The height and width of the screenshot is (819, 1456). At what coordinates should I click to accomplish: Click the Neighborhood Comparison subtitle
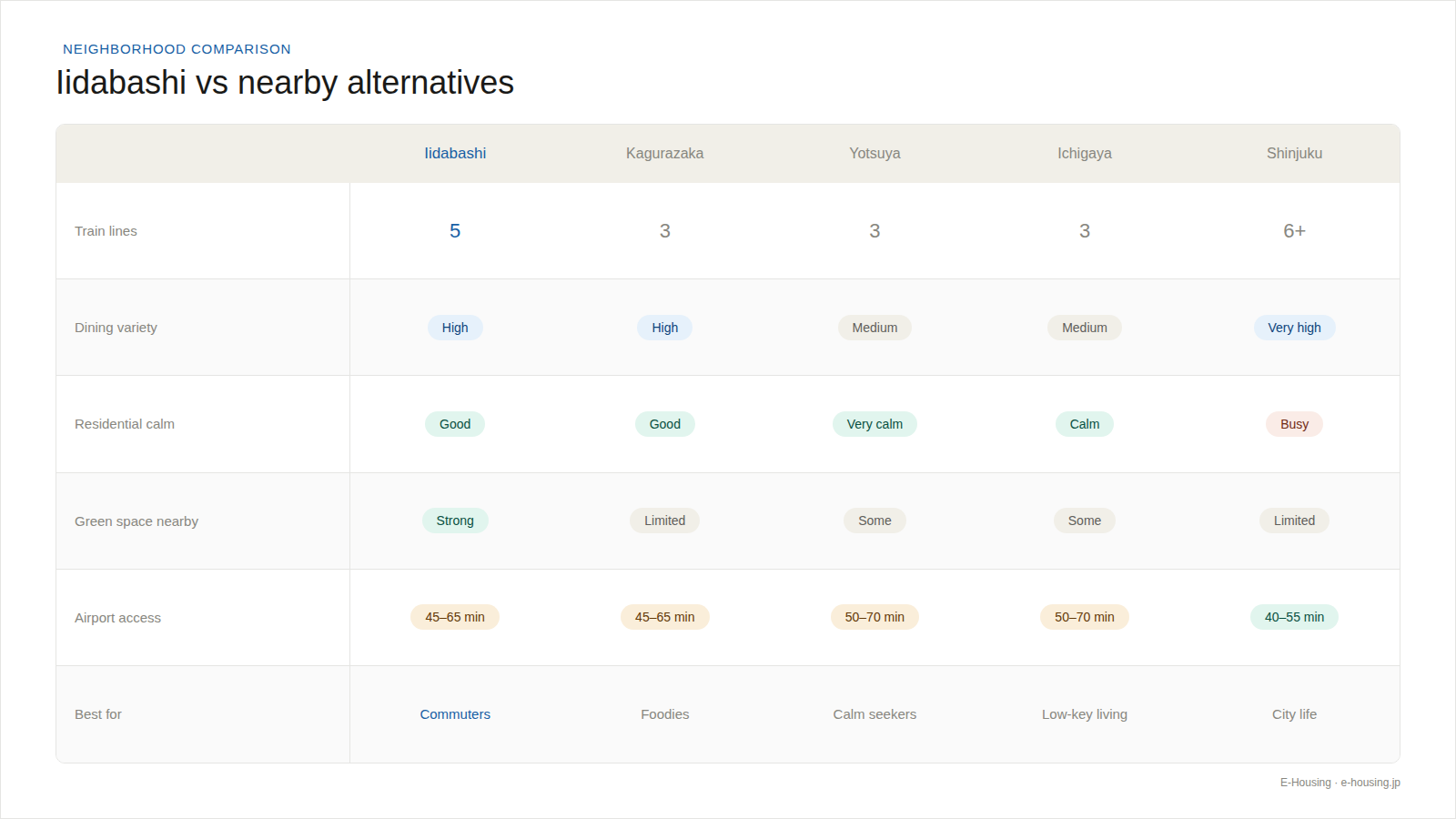177,49
